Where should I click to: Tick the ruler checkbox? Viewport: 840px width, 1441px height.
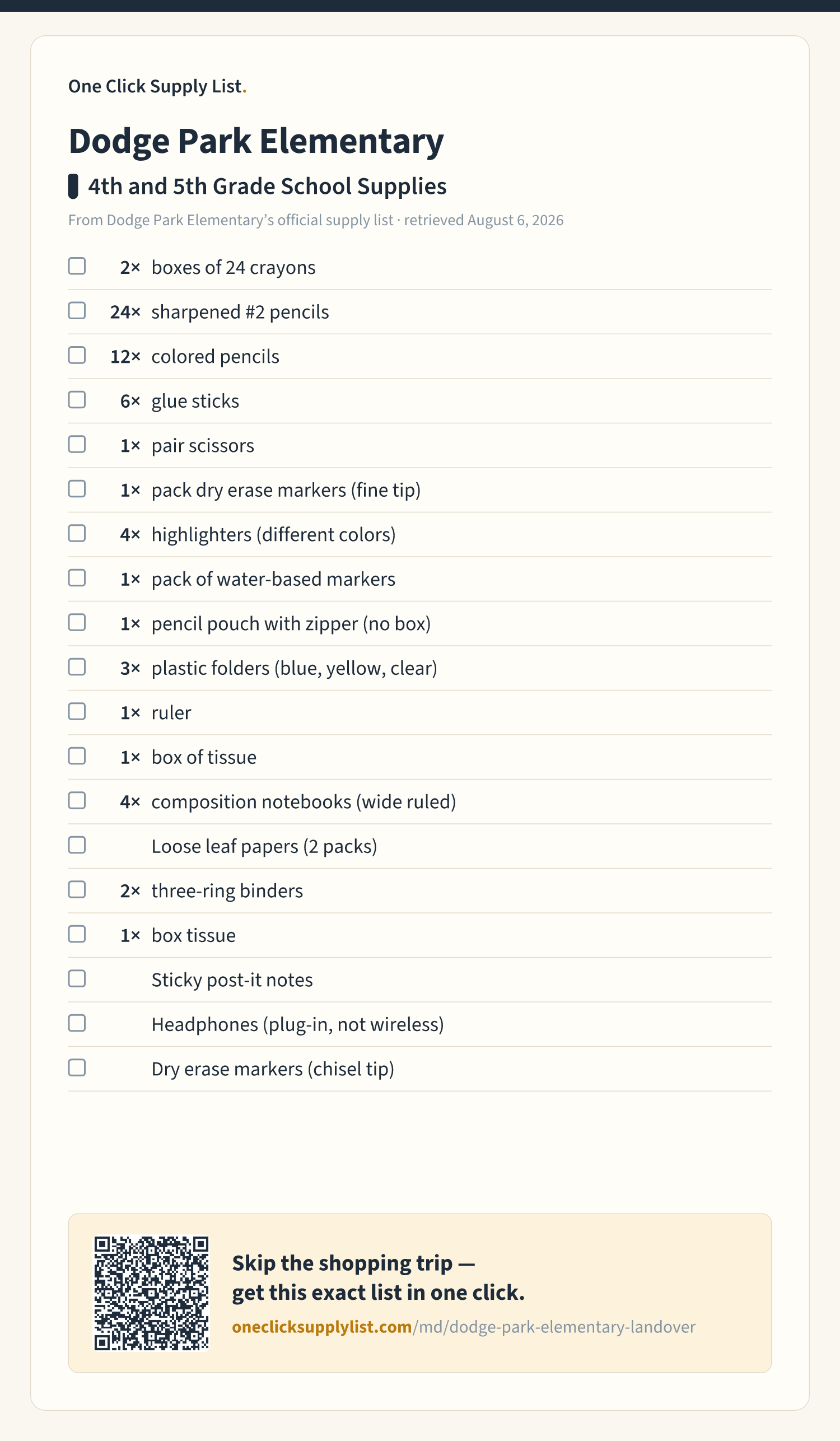(77, 711)
